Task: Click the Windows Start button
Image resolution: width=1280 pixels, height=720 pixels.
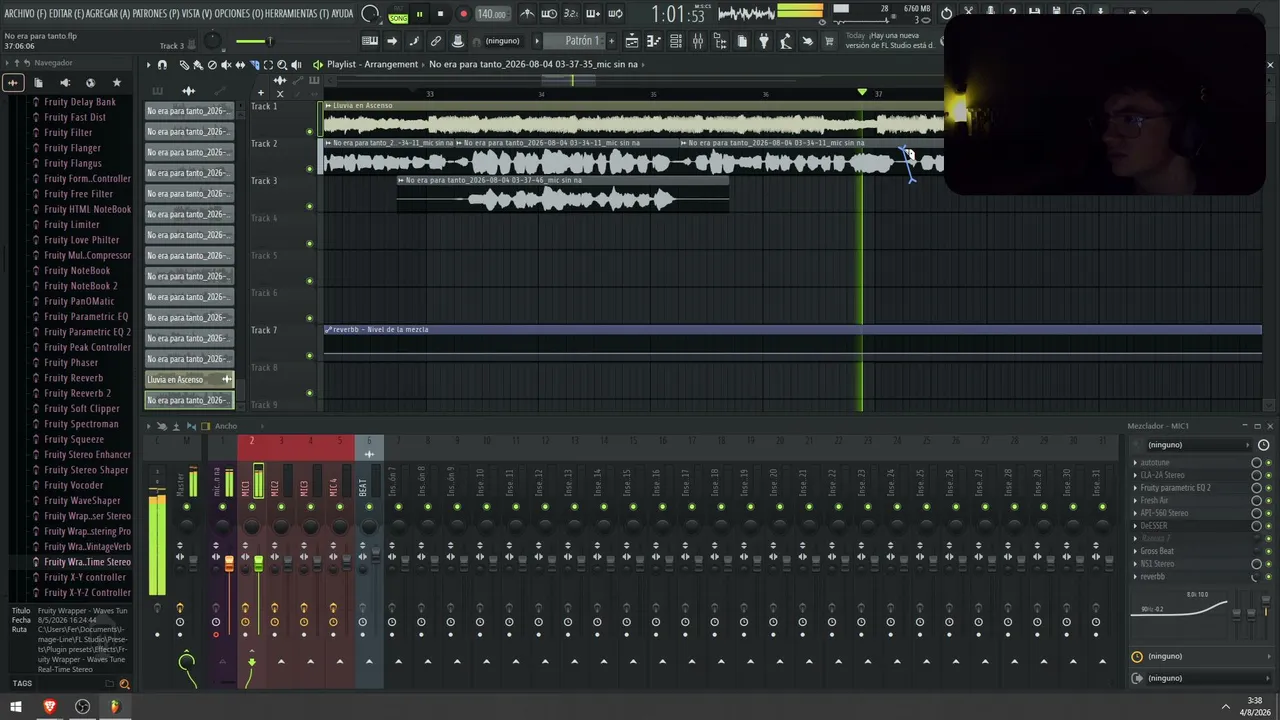Action: [x=16, y=707]
